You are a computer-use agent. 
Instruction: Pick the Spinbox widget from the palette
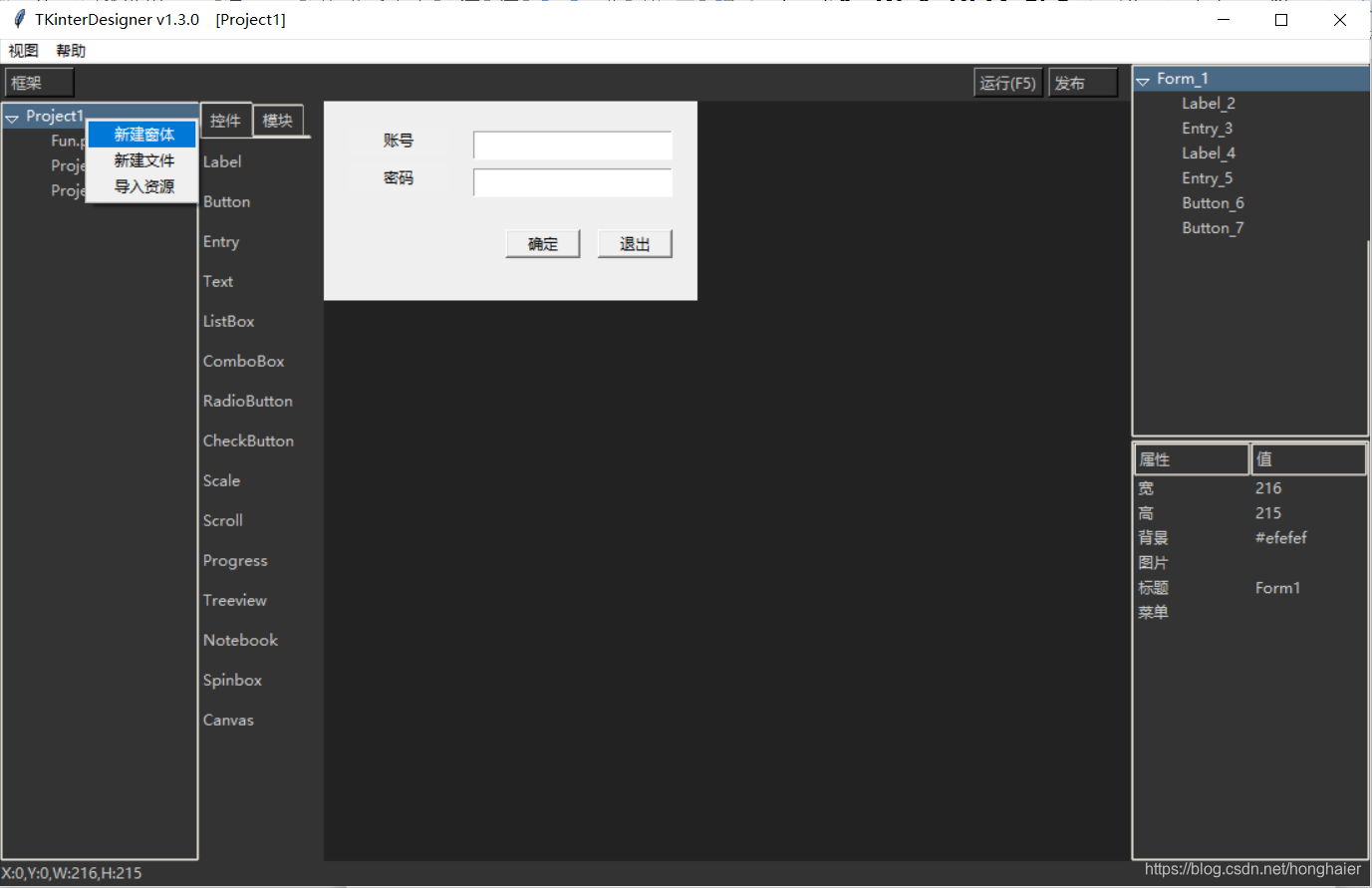[x=232, y=681]
